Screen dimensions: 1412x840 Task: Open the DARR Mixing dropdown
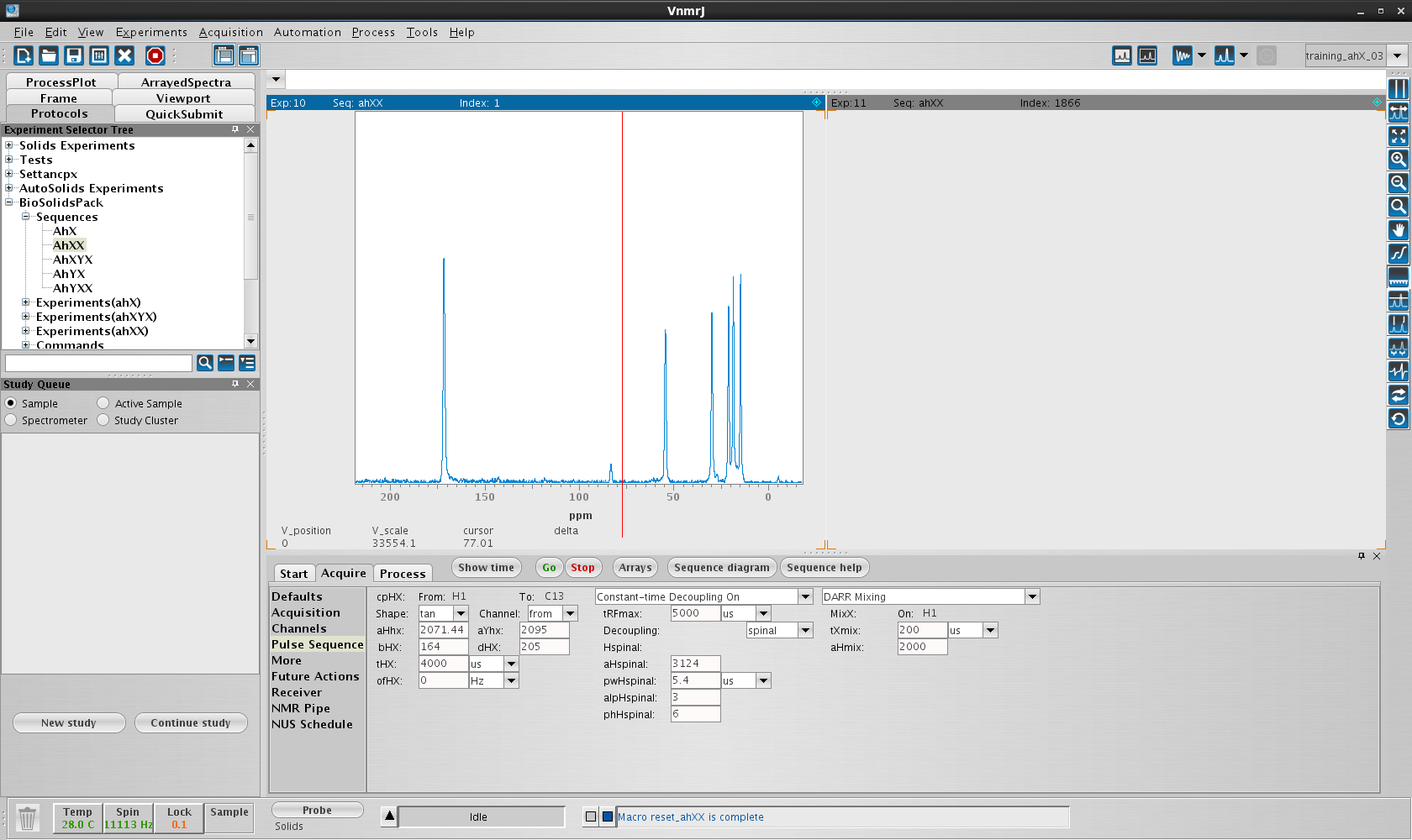[x=1032, y=596]
